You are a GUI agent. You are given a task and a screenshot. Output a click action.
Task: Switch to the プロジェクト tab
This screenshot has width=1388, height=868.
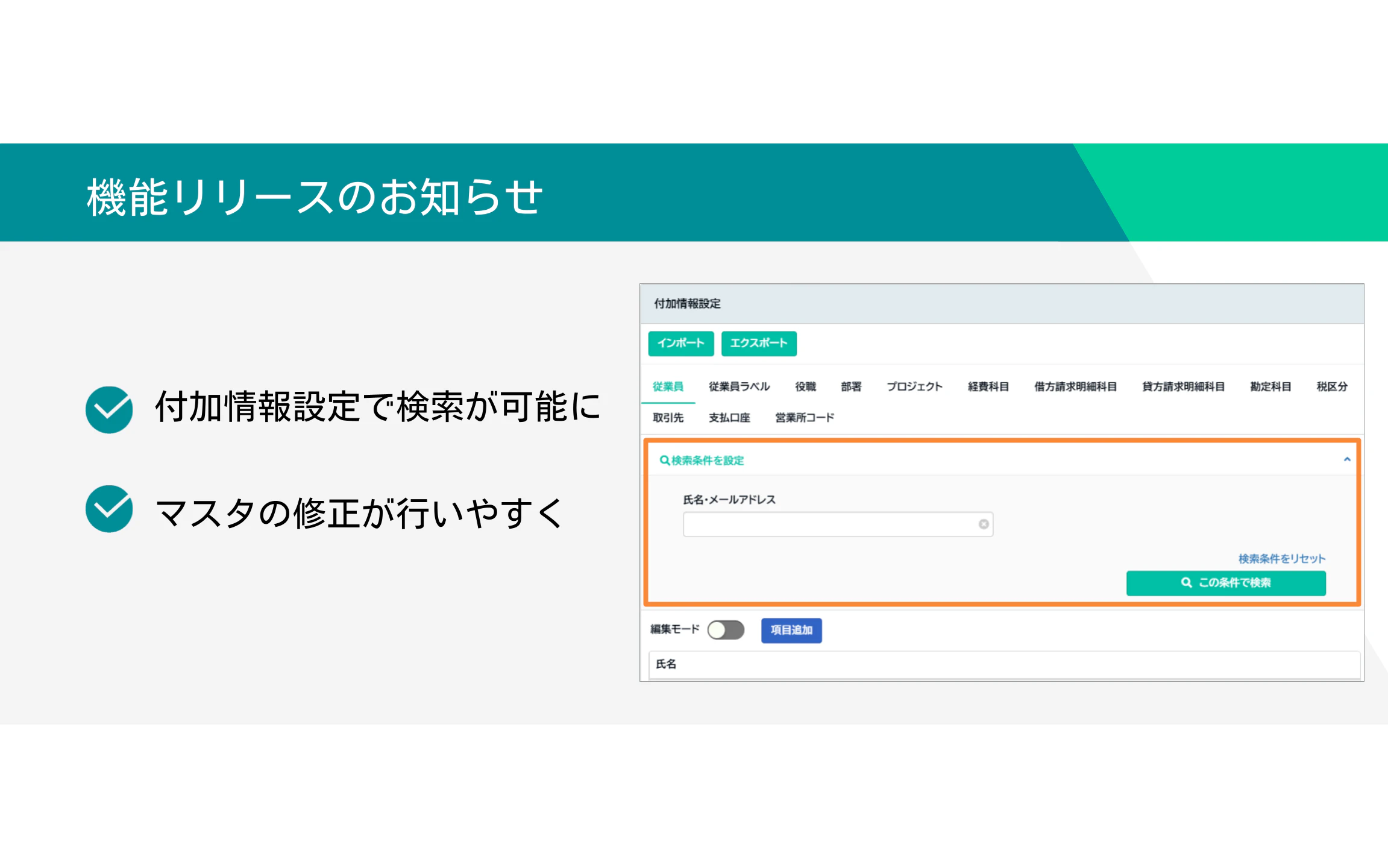pos(914,386)
